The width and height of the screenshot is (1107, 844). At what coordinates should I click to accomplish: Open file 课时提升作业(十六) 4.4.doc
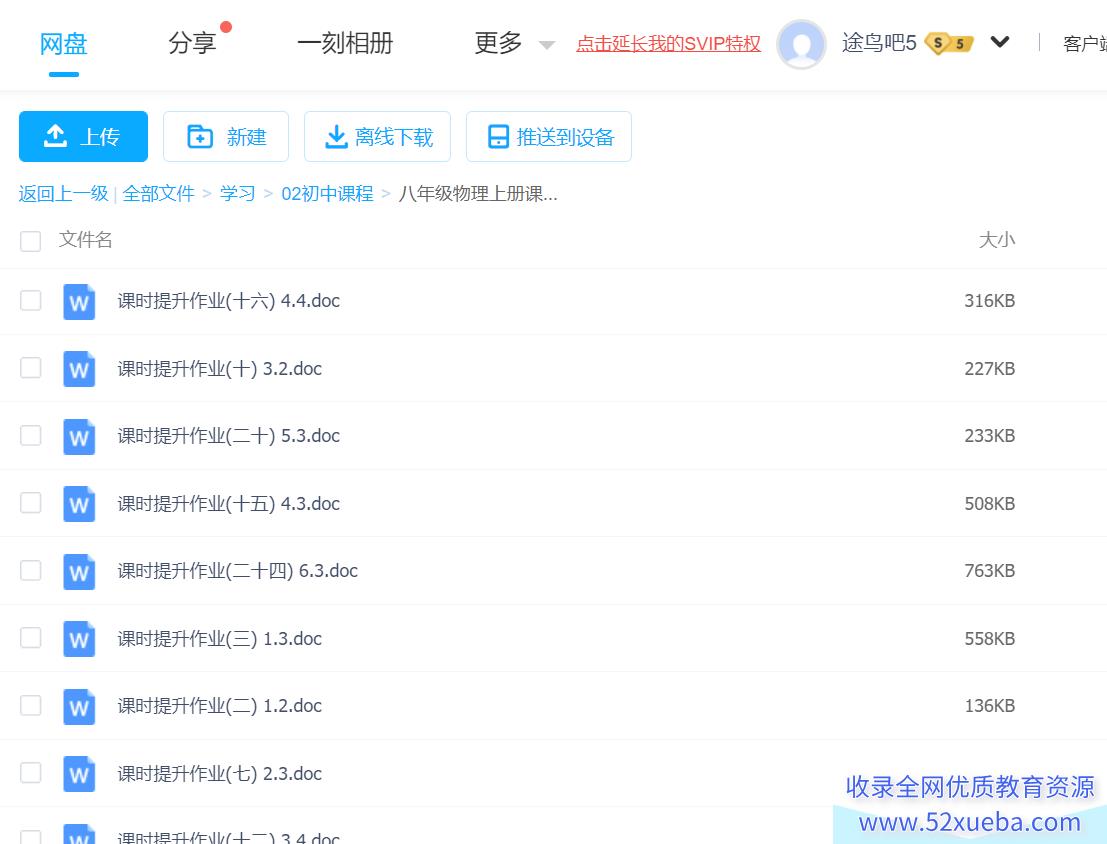coord(229,301)
